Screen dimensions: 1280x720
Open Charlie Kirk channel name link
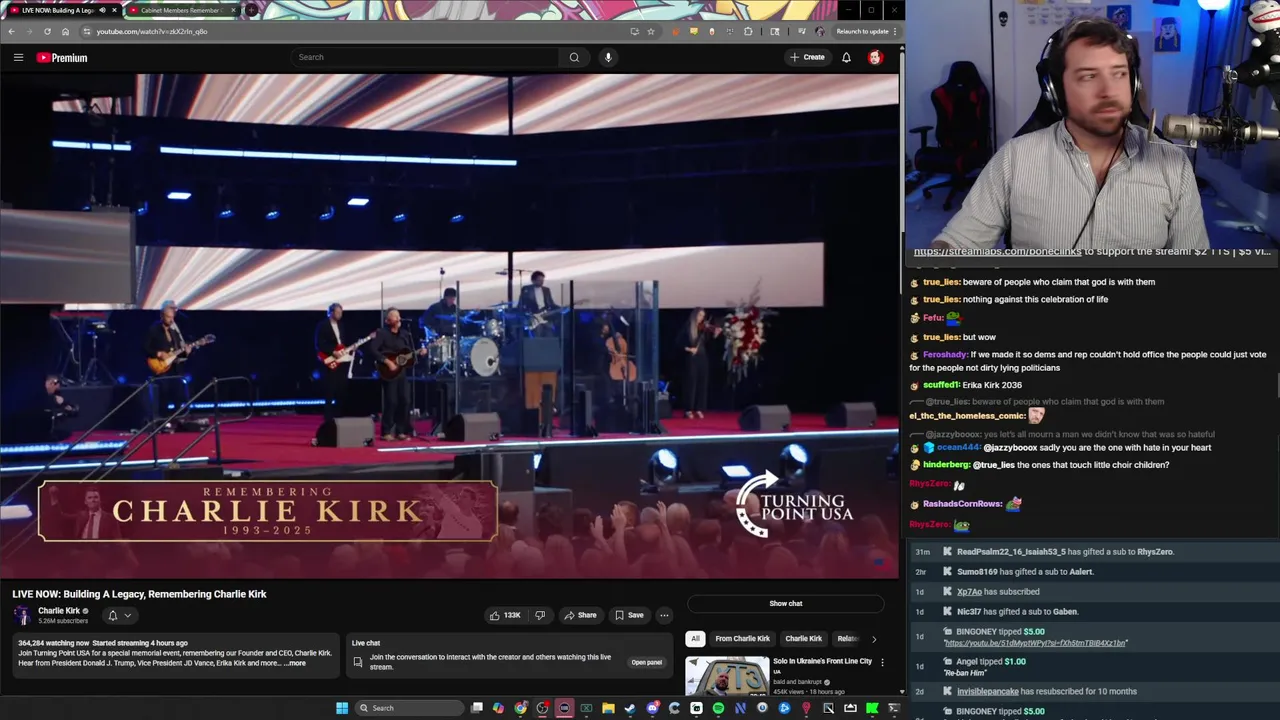coord(59,611)
